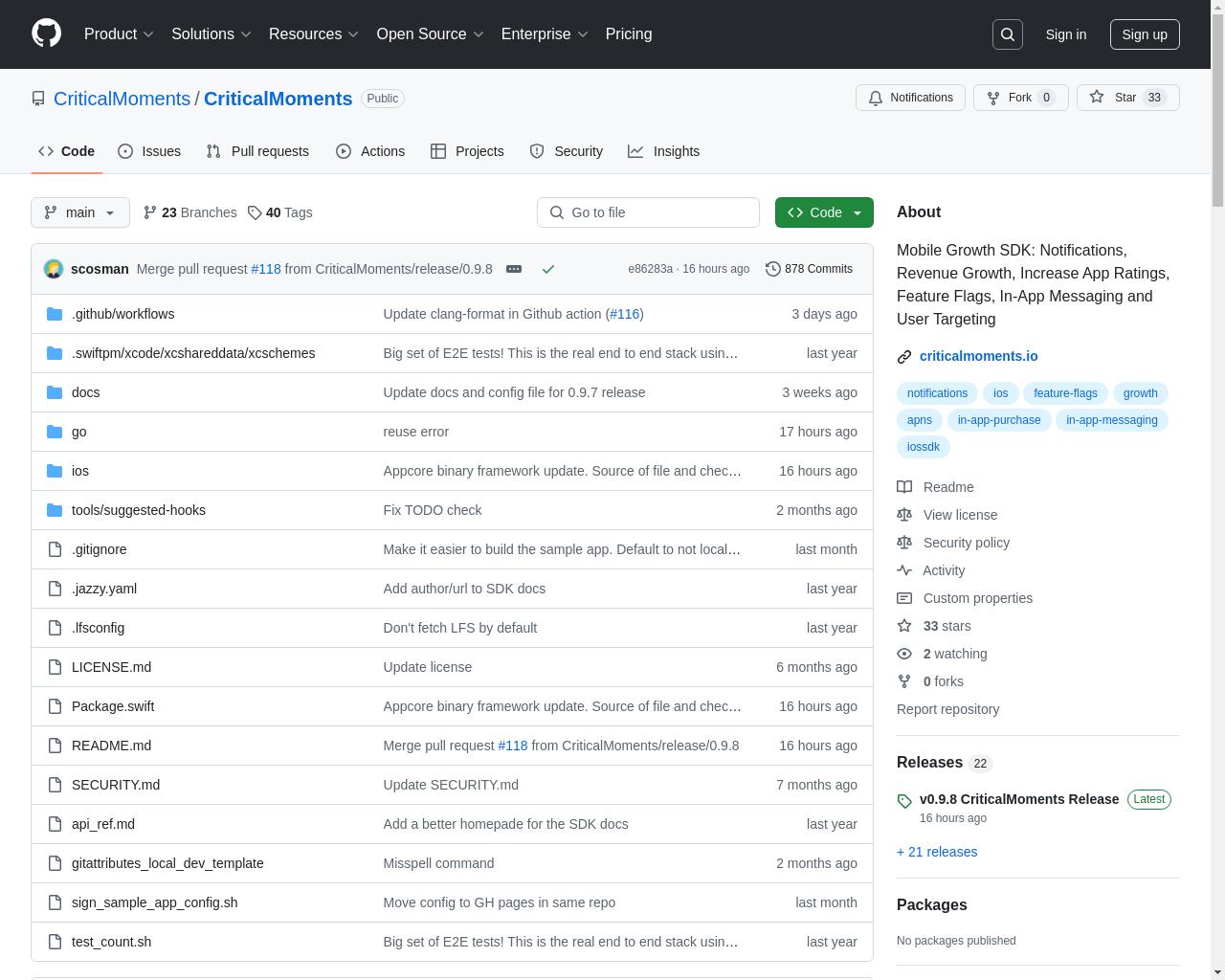
Task: Expand the Resources dropdown menu
Action: 314,33
